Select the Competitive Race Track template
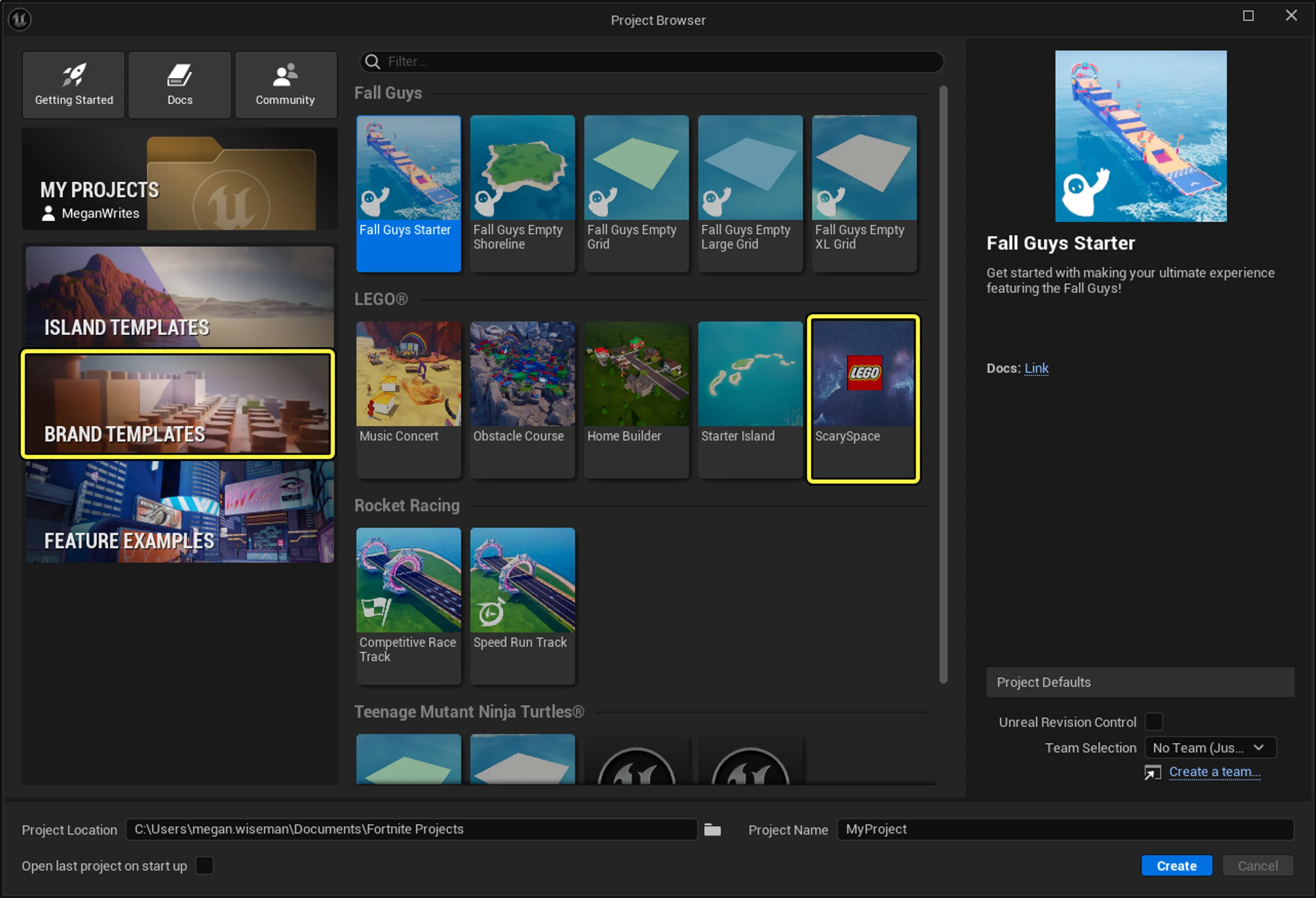 (408, 606)
